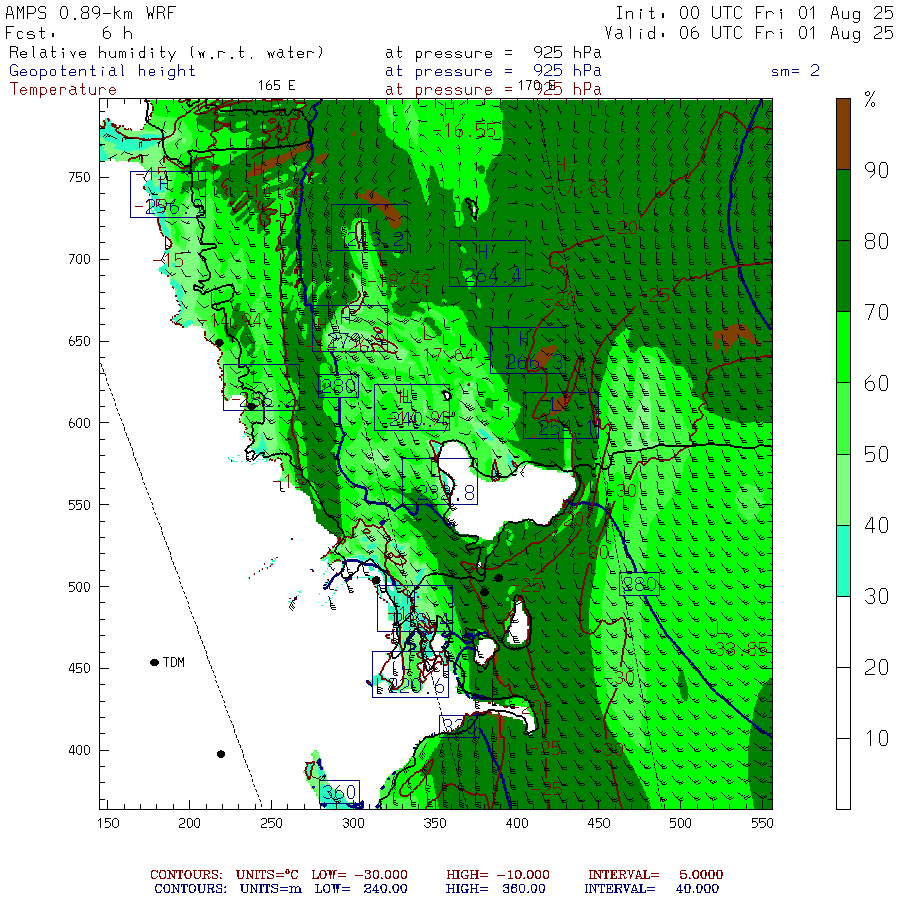
Task: Click the 'INTERVAL= 40.000' contour legend text
Action: pos(651,889)
